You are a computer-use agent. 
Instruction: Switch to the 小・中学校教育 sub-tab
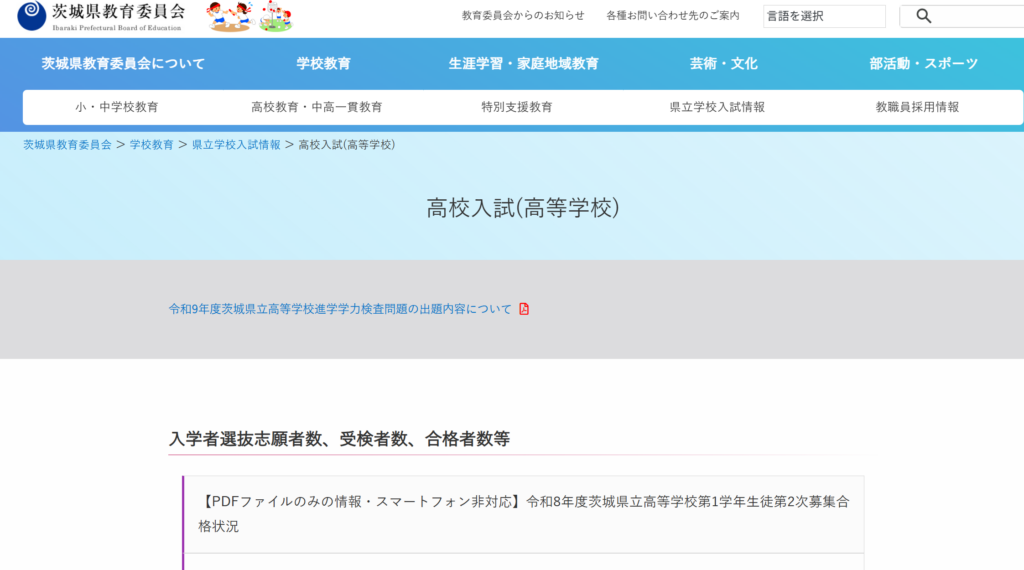coord(117,107)
